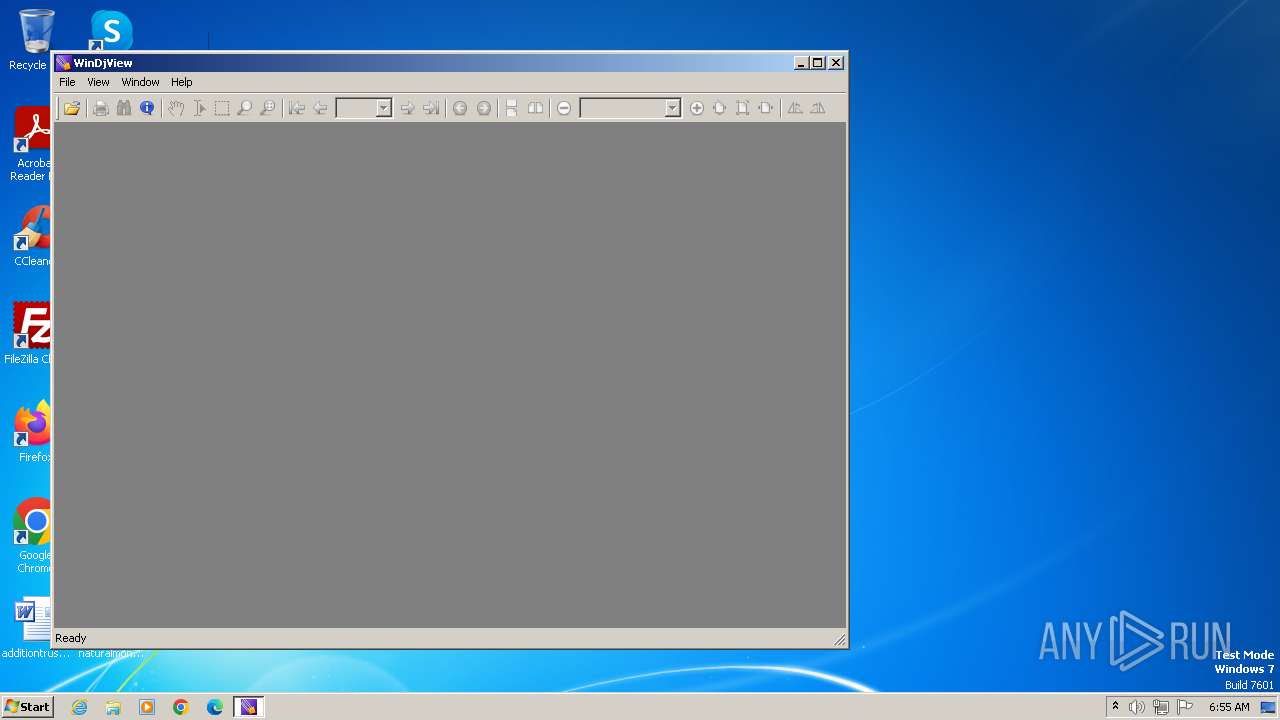The height and width of the screenshot is (720, 1280).
Task: Open Chrome from the taskbar
Action: [181, 707]
